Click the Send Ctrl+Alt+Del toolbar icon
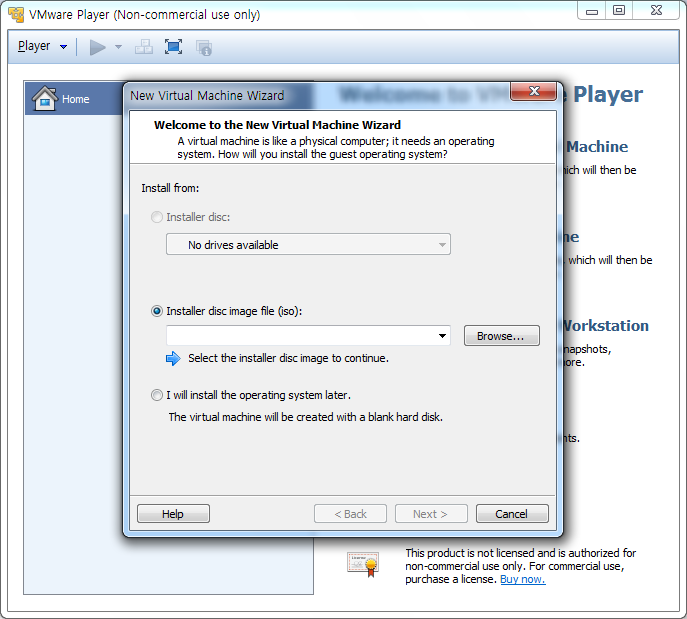687x619 pixels. (144, 47)
